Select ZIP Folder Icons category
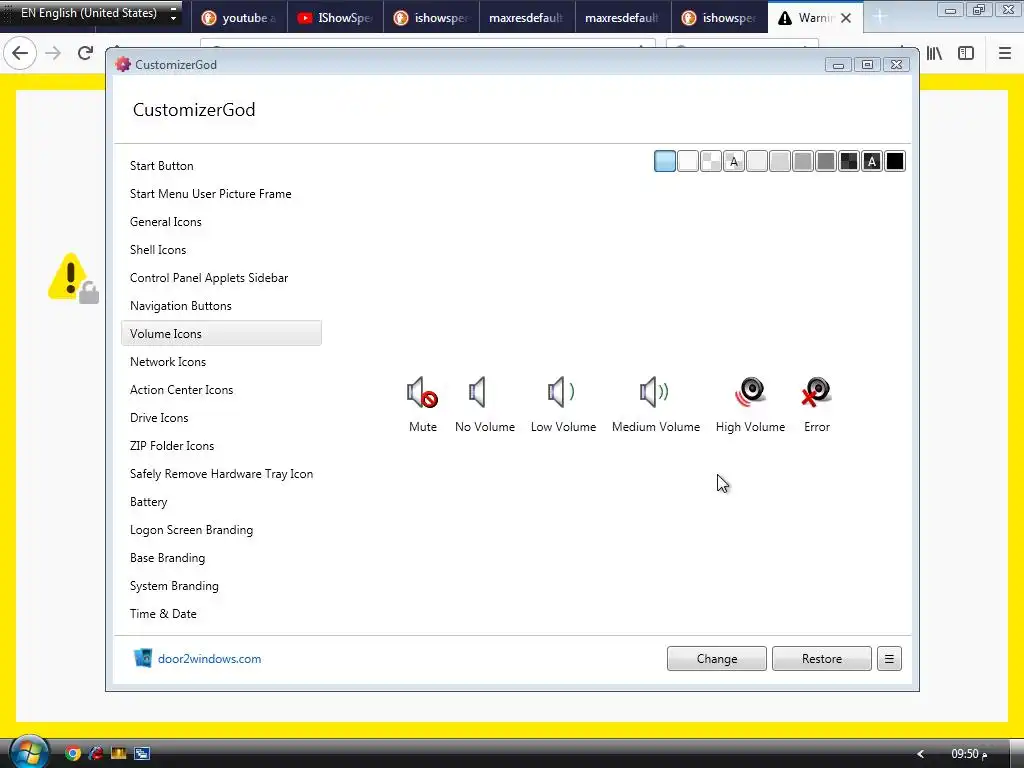The width and height of the screenshot is (1024, 768). click(x=221, y=446)
